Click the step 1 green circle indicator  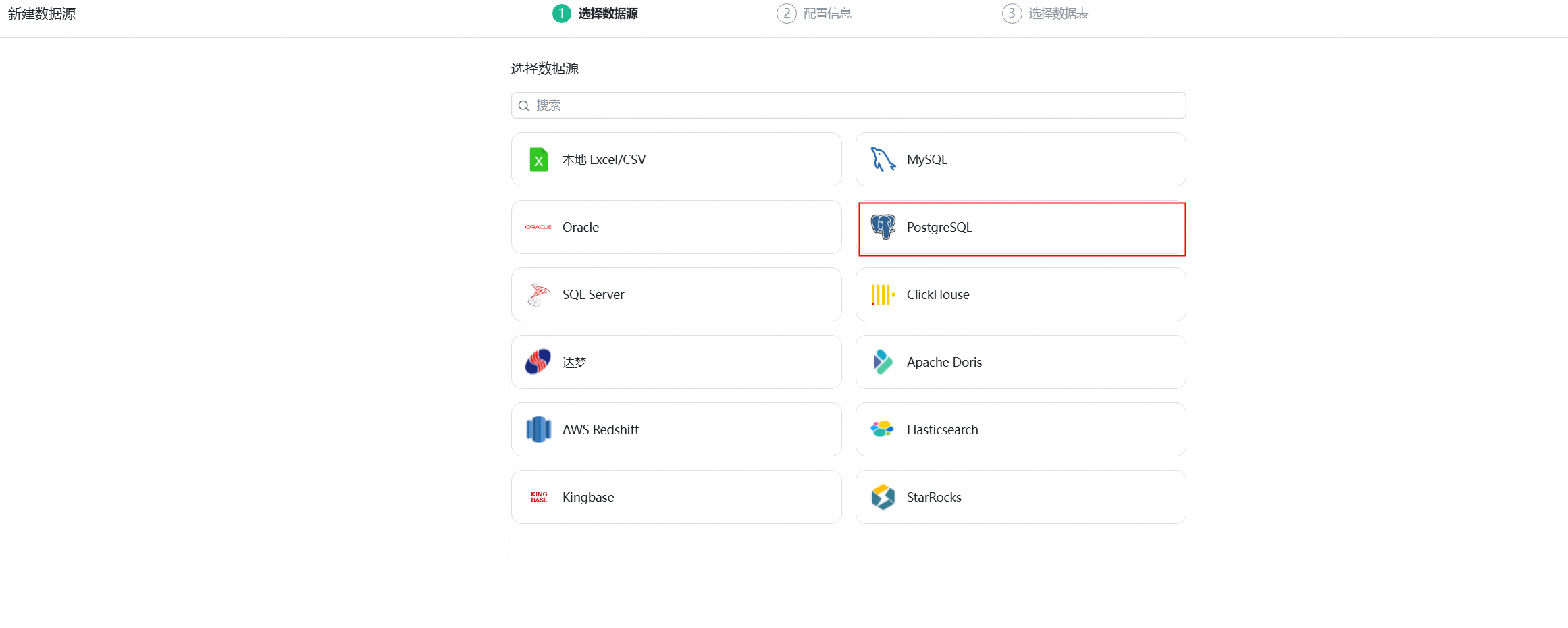click(561, 14)
